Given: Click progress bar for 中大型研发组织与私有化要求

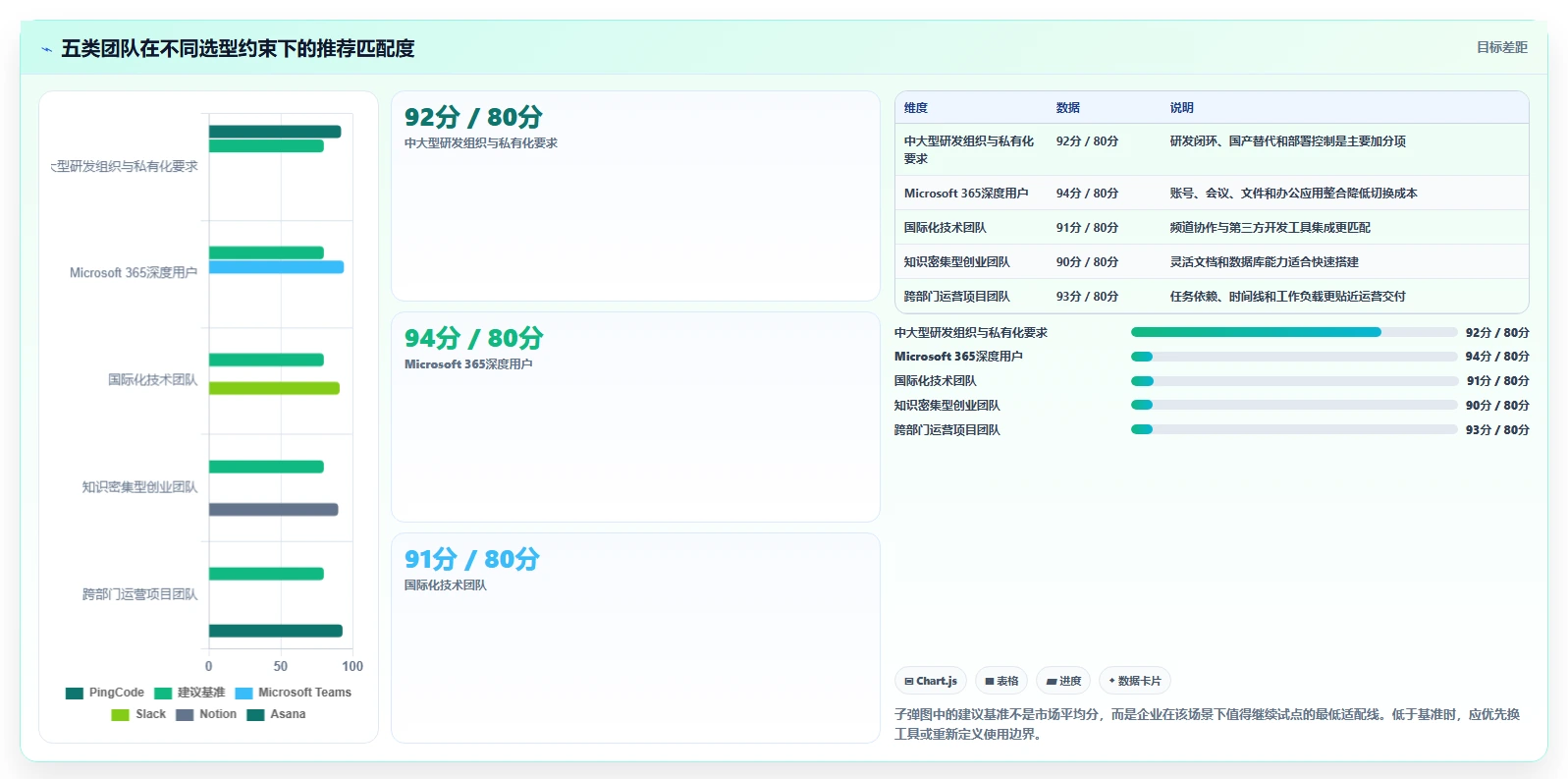Looking at the screenshot, I should 1294,332.
